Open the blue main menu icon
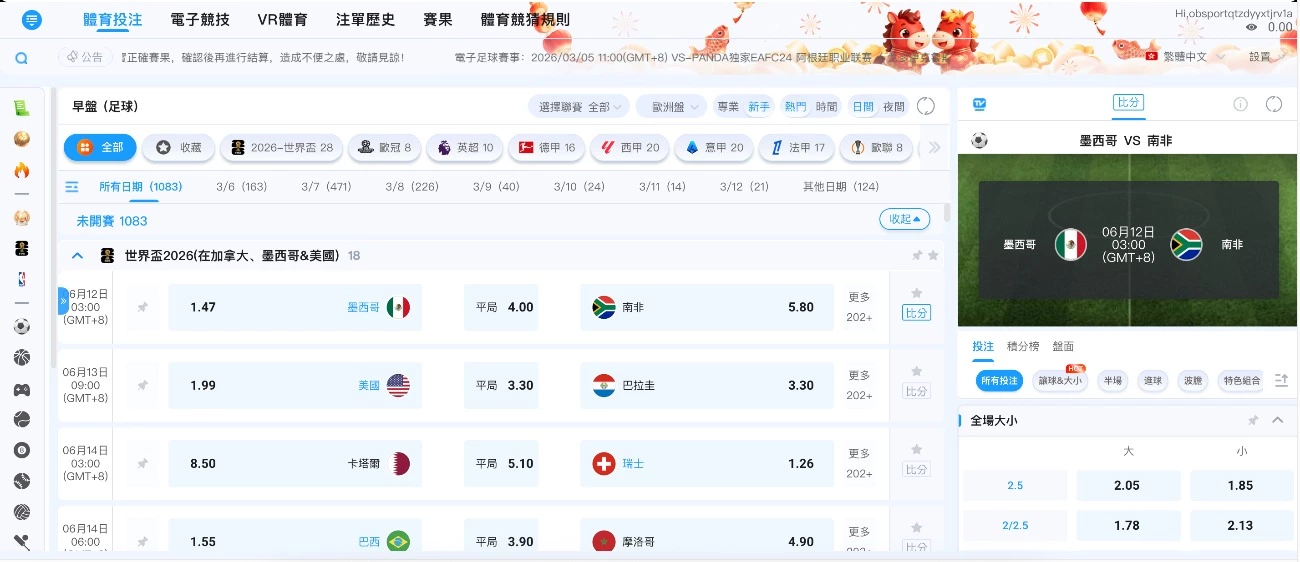 pyautogui.click(x=31, y=20)
